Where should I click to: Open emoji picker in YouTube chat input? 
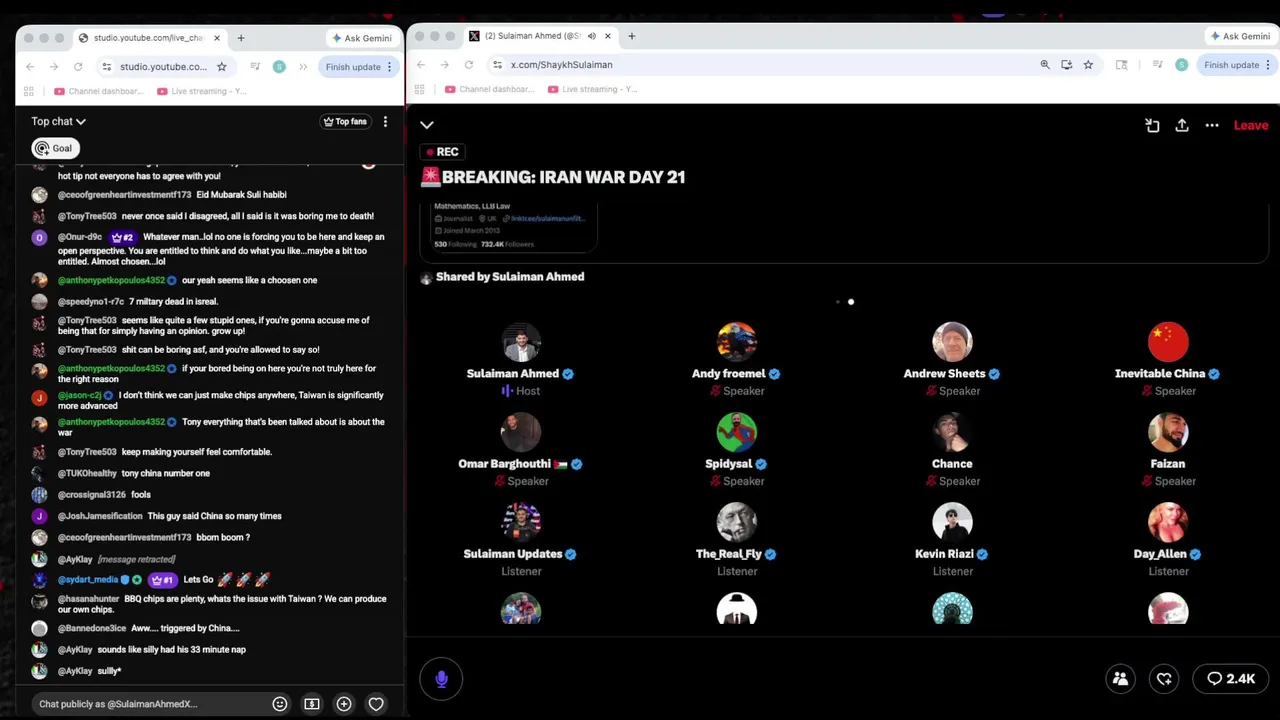tap(280, 704)
